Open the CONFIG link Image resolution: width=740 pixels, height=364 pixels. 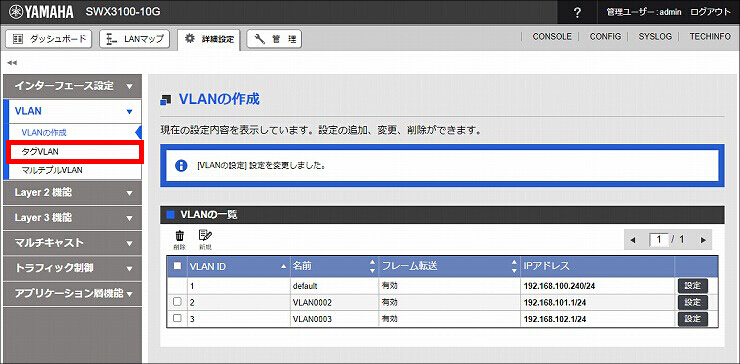(x=605, y=37)
